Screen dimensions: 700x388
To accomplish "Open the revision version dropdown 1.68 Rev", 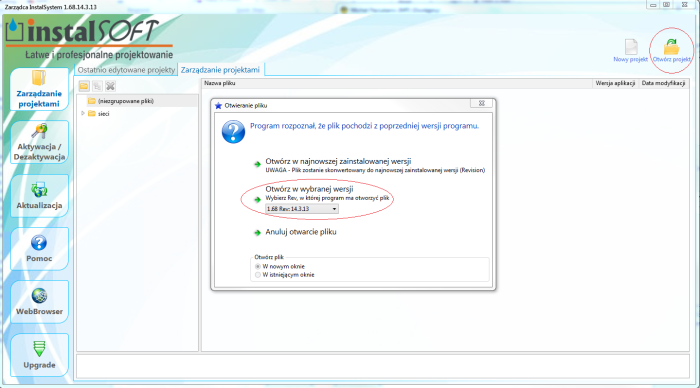I will 302,209.
